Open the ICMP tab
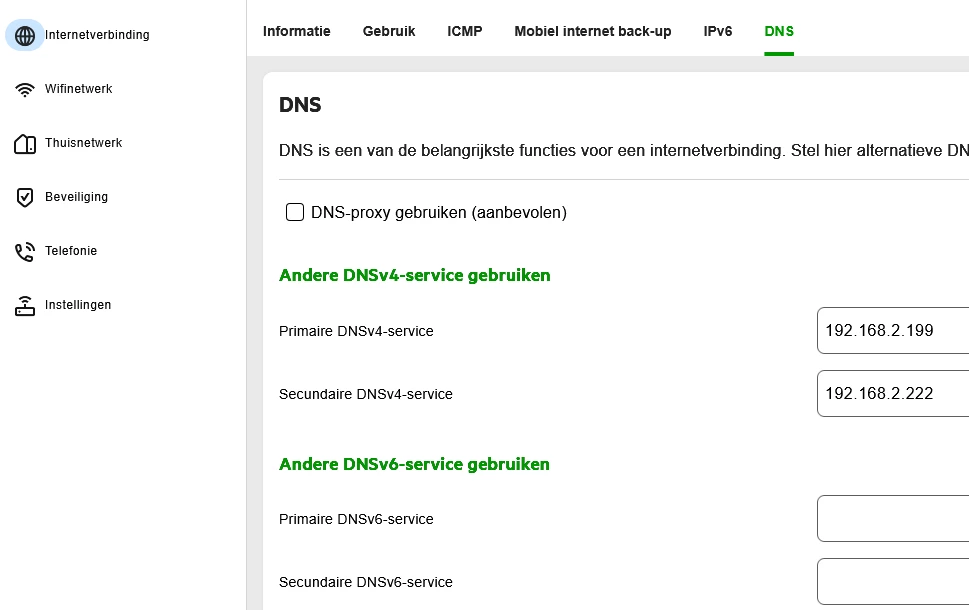 464,31
